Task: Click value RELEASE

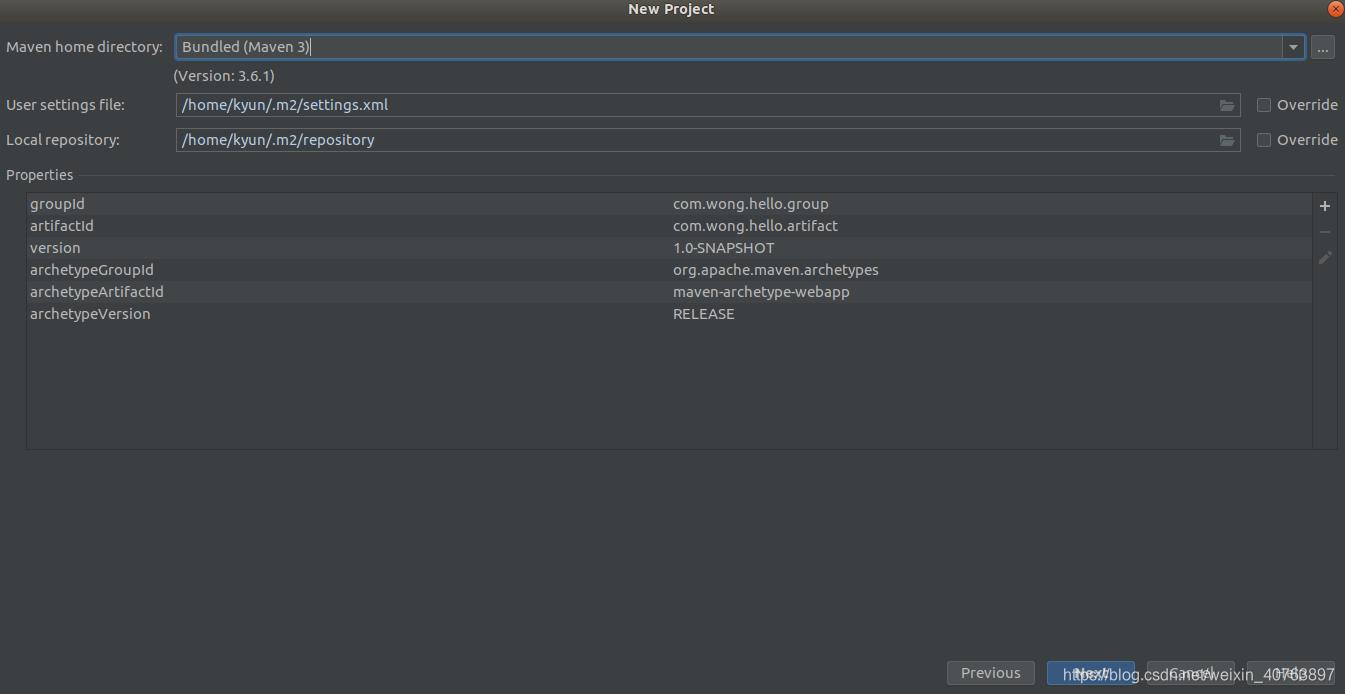Action: click(704, 314)
